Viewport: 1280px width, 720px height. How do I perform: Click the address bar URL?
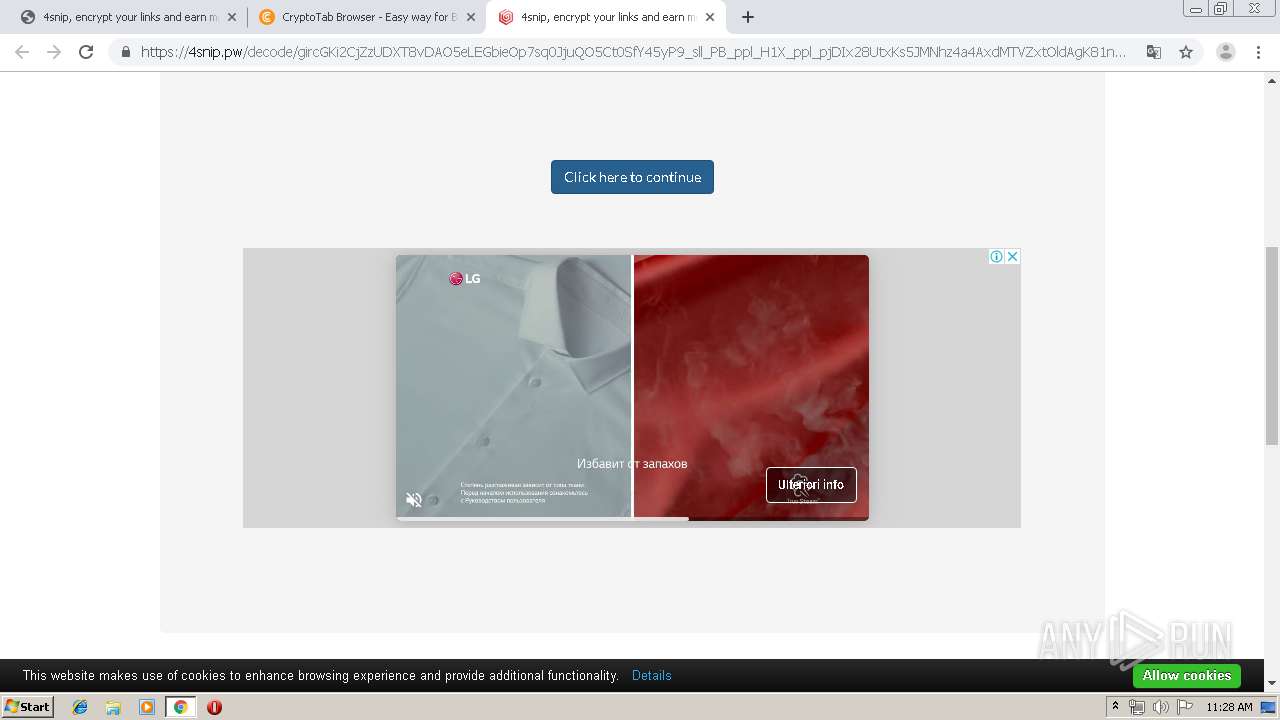[633, 52]
